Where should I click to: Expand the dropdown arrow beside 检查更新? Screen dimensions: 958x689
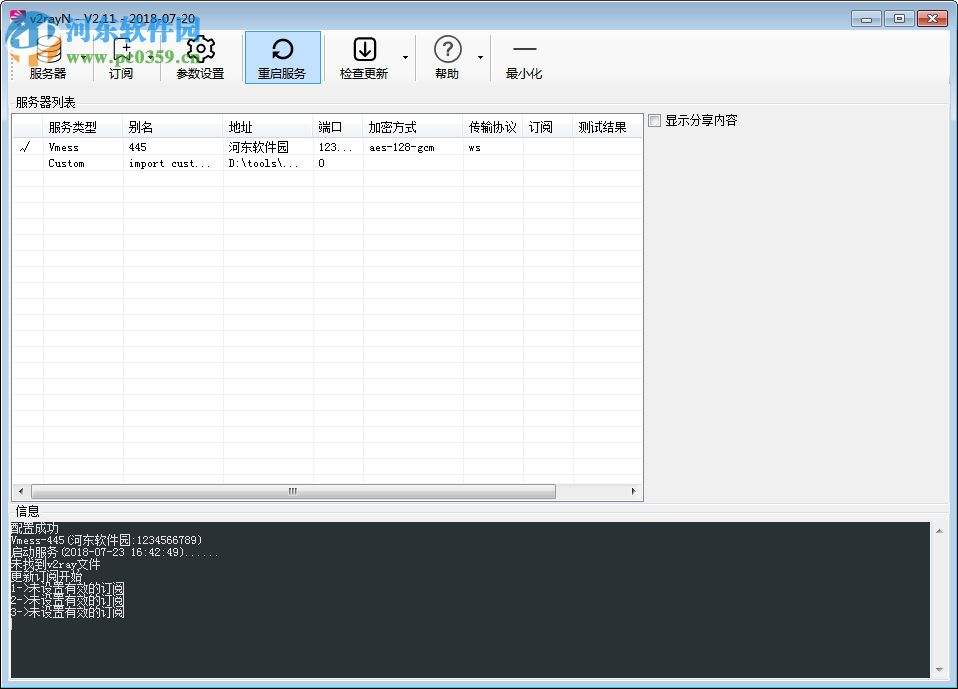(405, 58)
